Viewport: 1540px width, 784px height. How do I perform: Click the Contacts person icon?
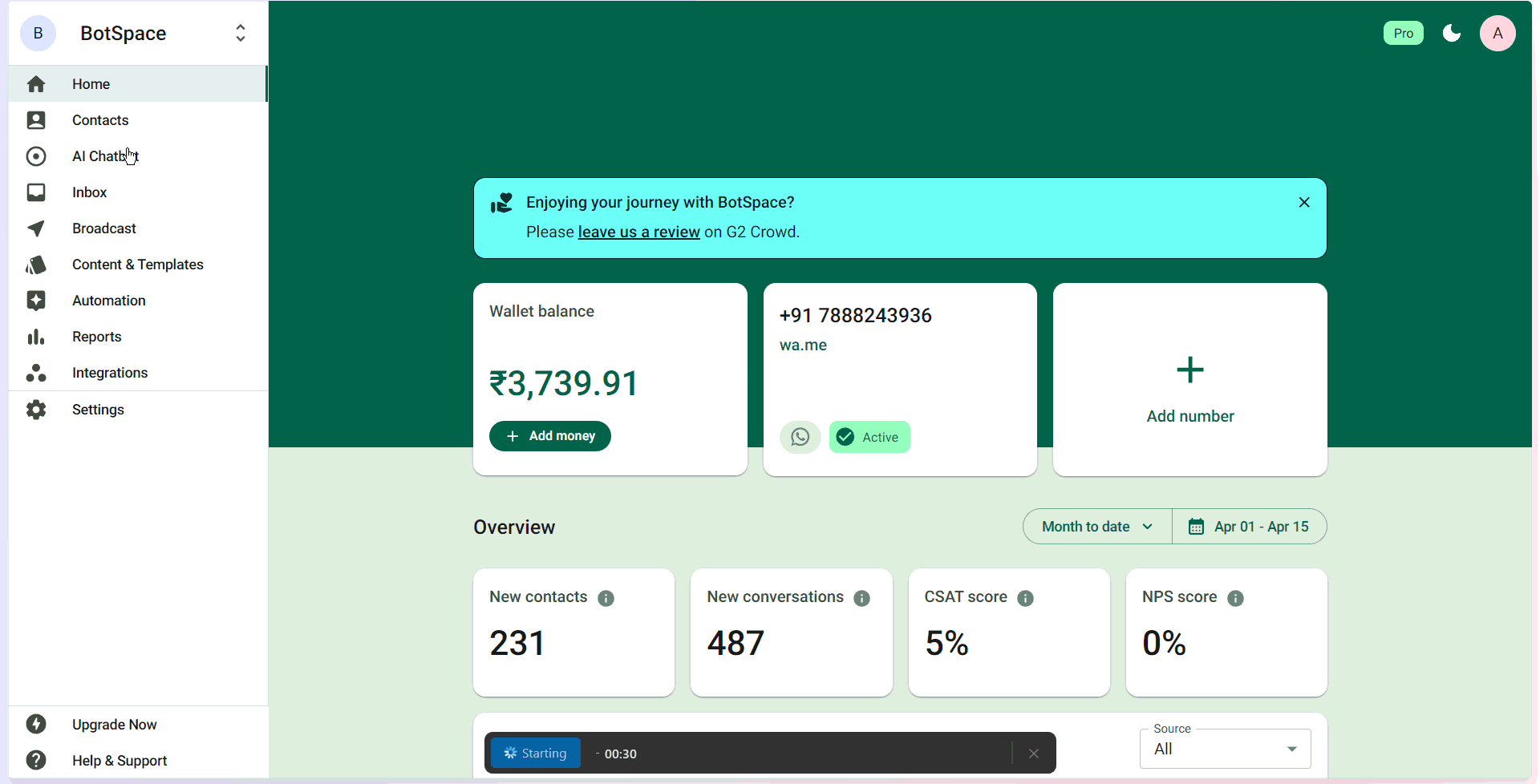pyautogui.click(x=36, y=120)
